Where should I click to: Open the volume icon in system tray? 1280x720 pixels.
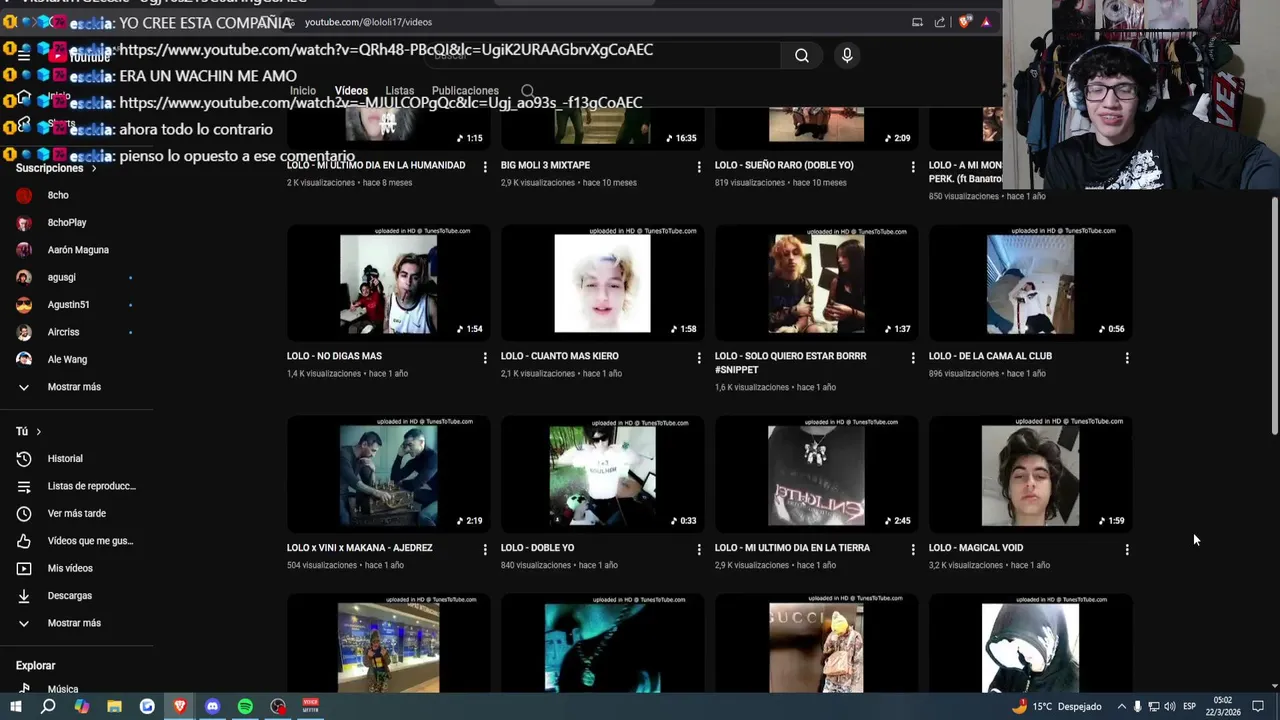1169,707
